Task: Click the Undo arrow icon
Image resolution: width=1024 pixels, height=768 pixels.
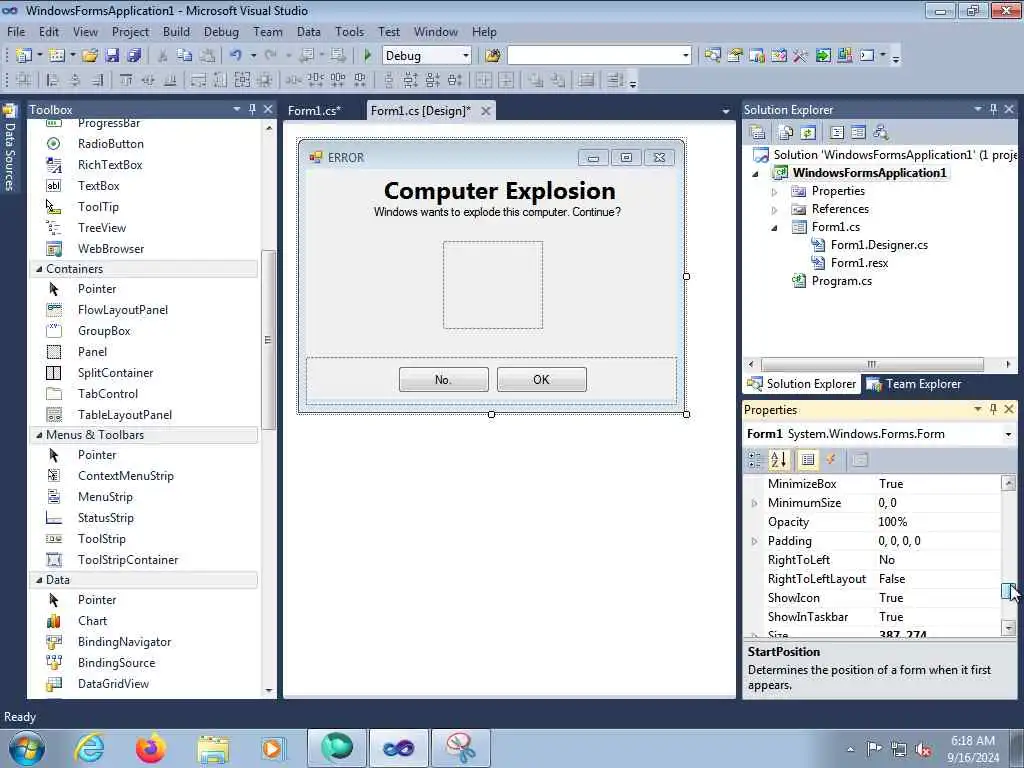Action: click(236, 56)
